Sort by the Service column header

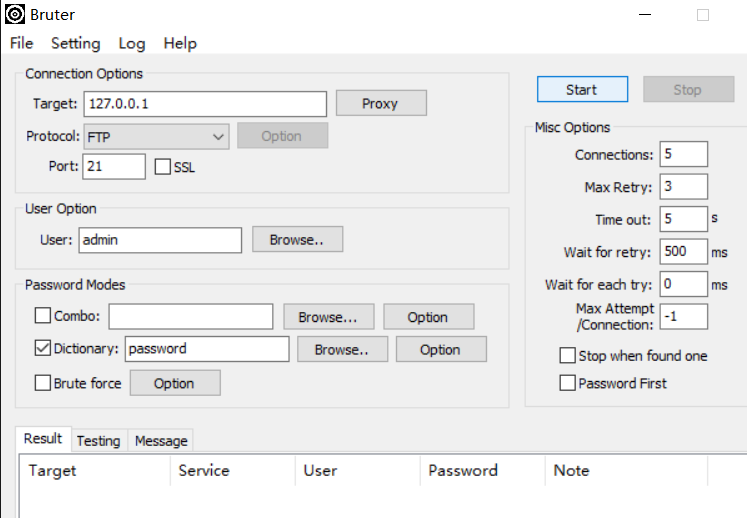(x=232, y=471)
